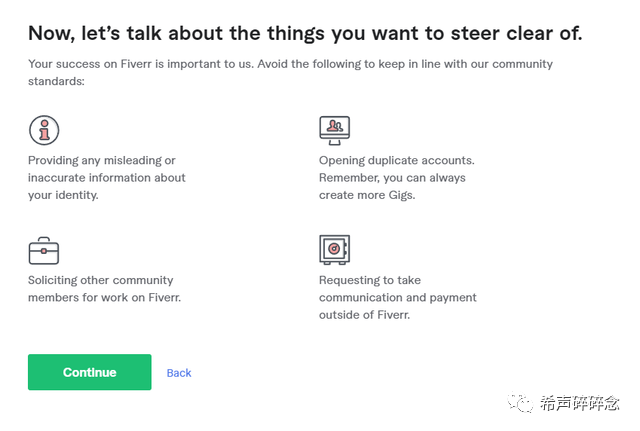Click the safe vault icon for outside payment
Screen dimensions: 640x431
(x=334, y=250)
